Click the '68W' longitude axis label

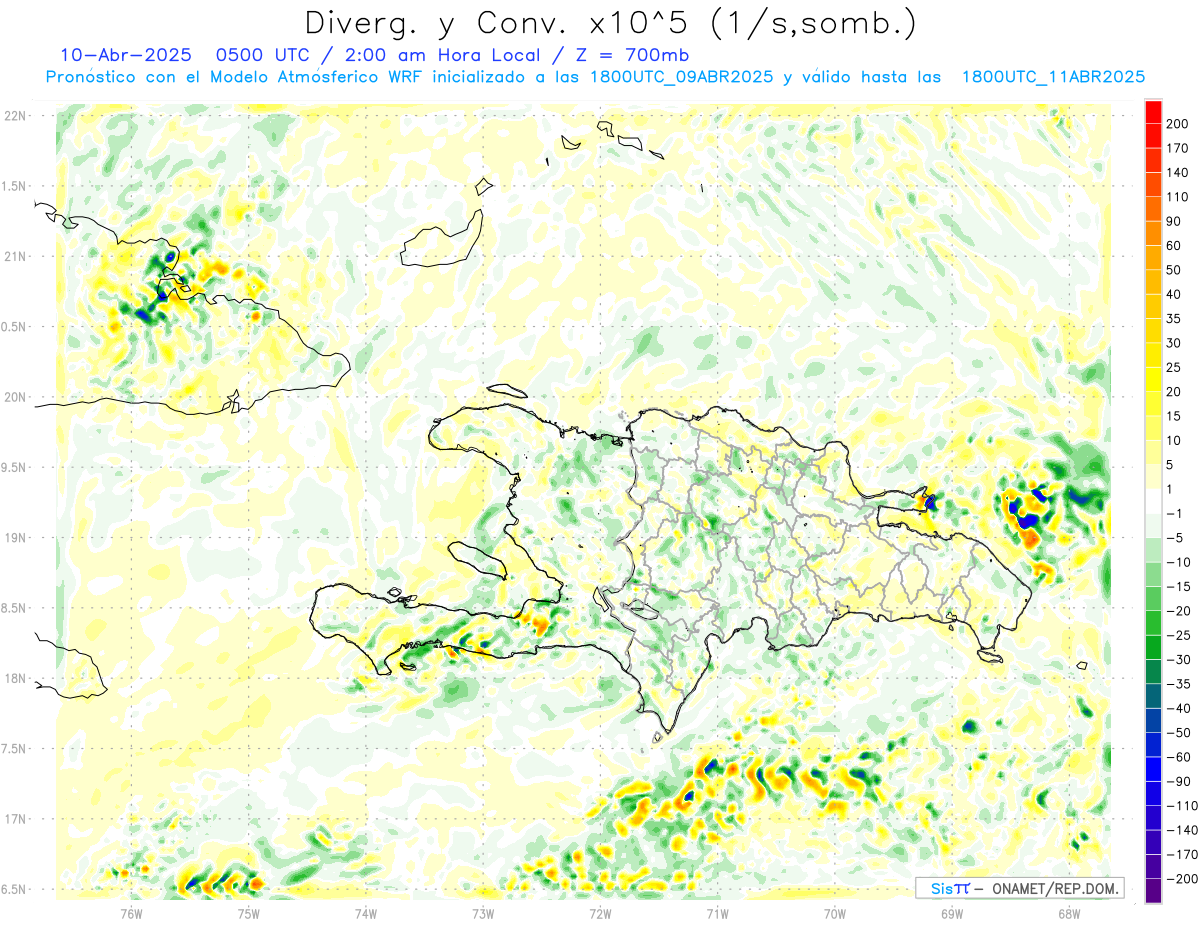1069,912
